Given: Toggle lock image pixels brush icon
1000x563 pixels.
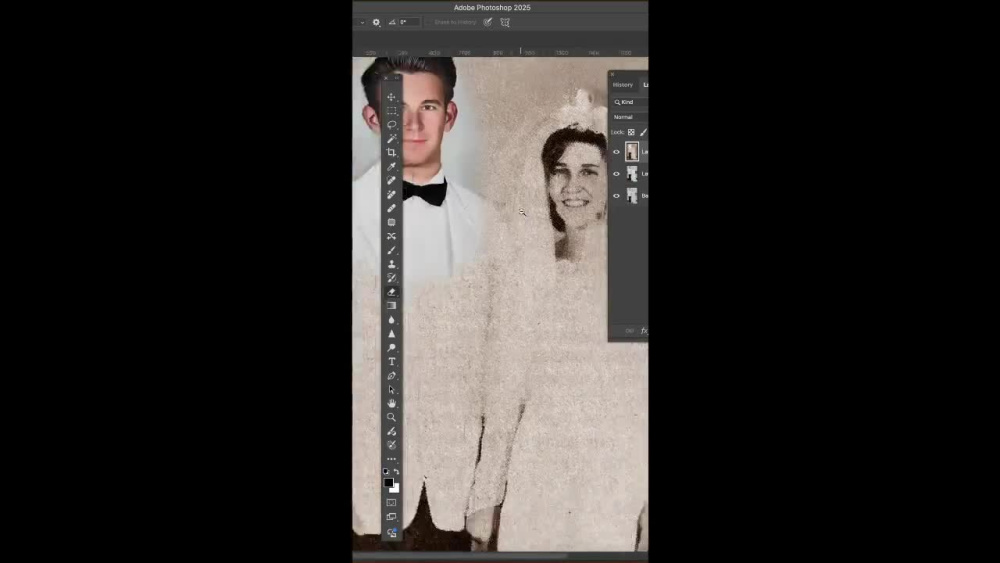Looking at the screenshot, I should click(x=643, y=132).
